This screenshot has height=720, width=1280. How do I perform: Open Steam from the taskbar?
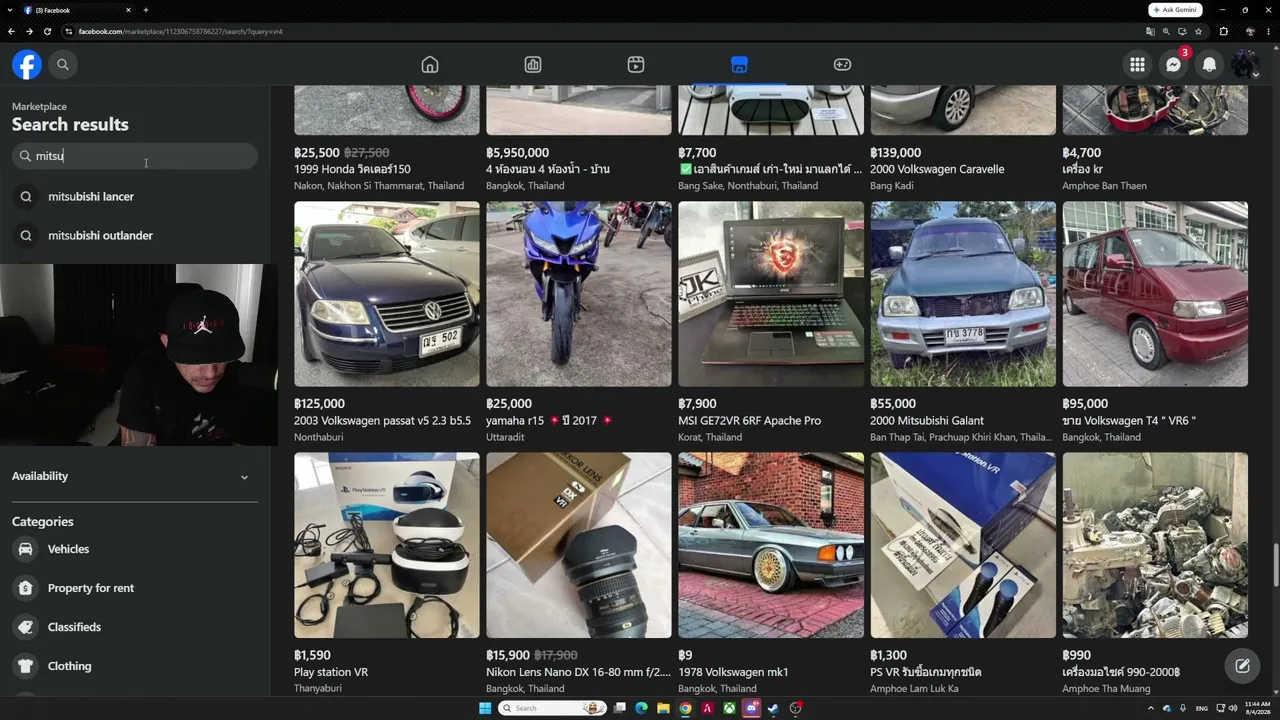(774, 708)
